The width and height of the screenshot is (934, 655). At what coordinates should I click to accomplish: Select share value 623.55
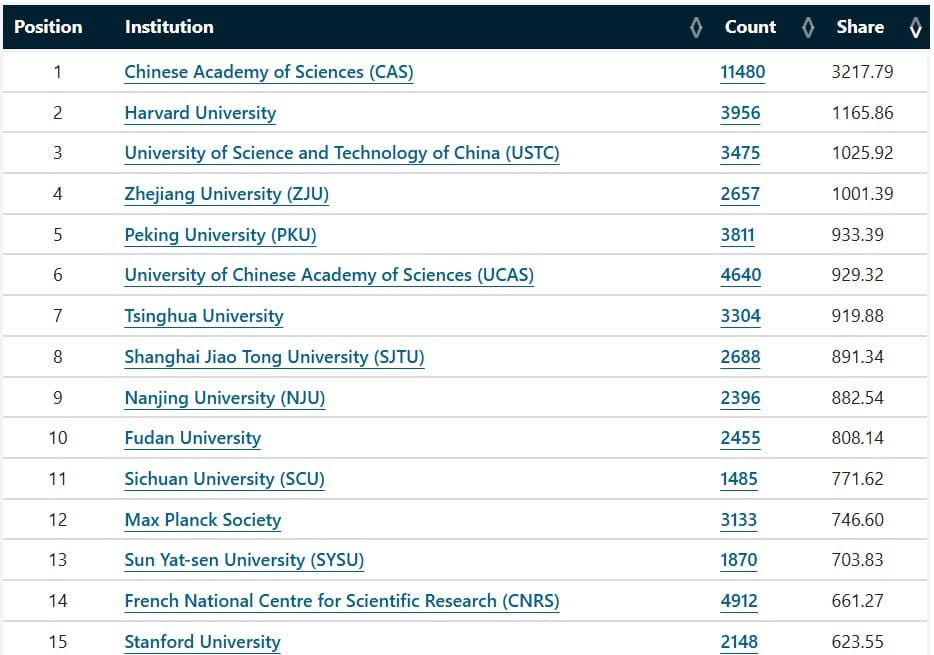tap(858, 642)
